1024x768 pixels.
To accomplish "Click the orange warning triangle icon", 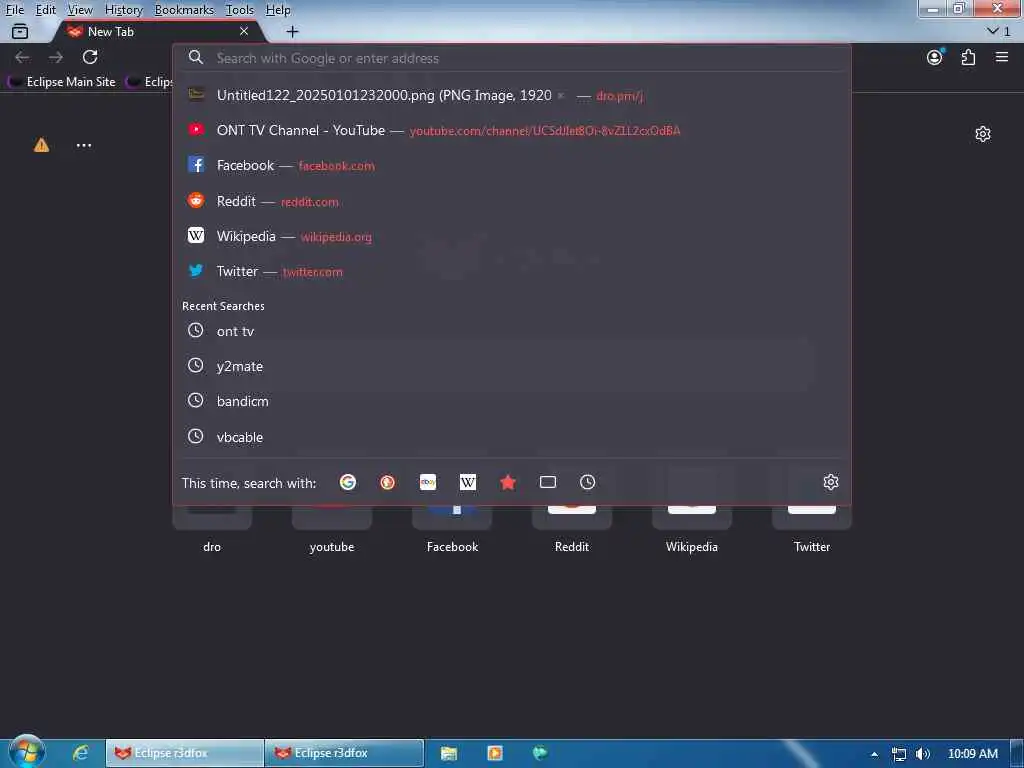I will pos(41,145).
